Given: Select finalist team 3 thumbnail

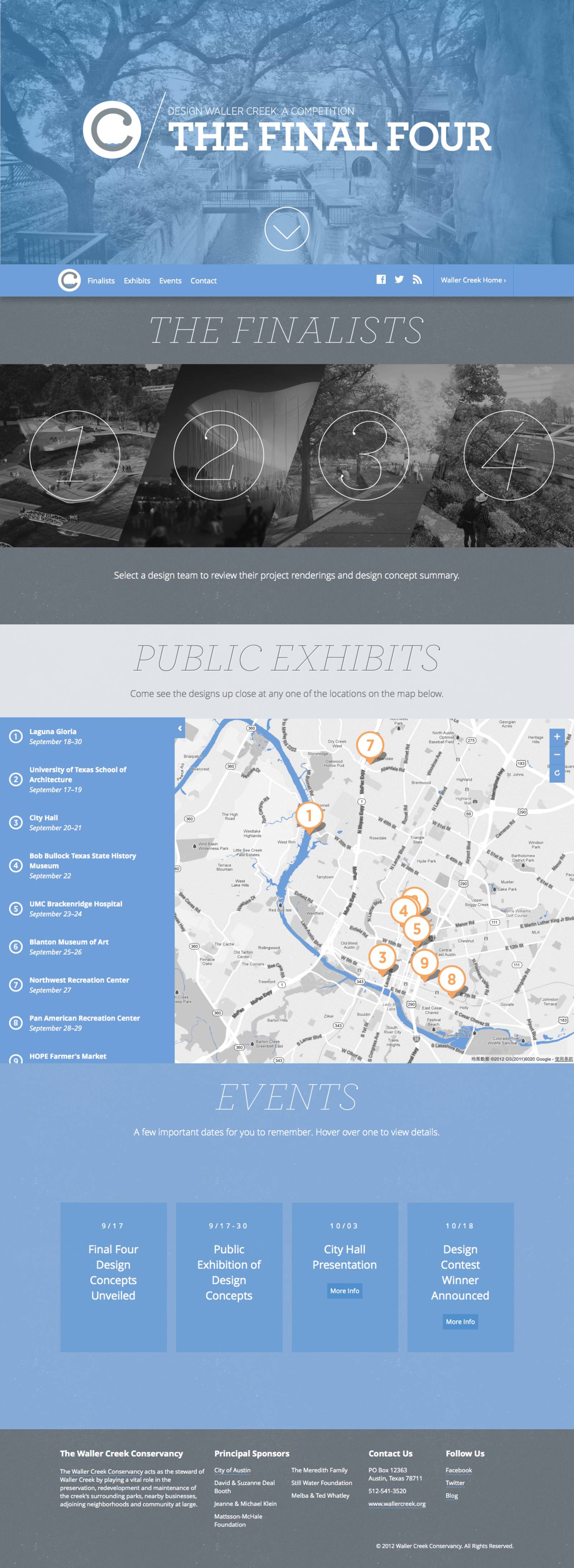Looking at the screenshot, I should 363,455.
